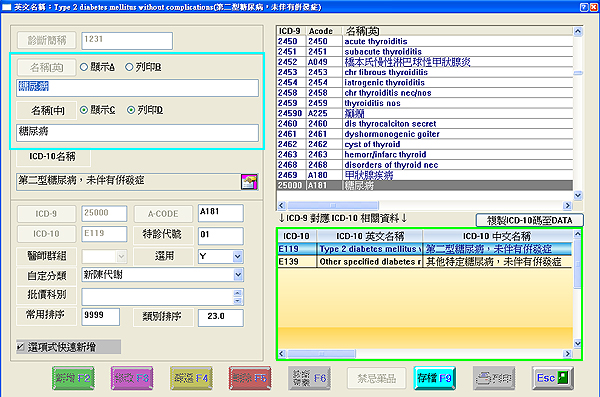Click the yellow F4 button

click(191, 378)
